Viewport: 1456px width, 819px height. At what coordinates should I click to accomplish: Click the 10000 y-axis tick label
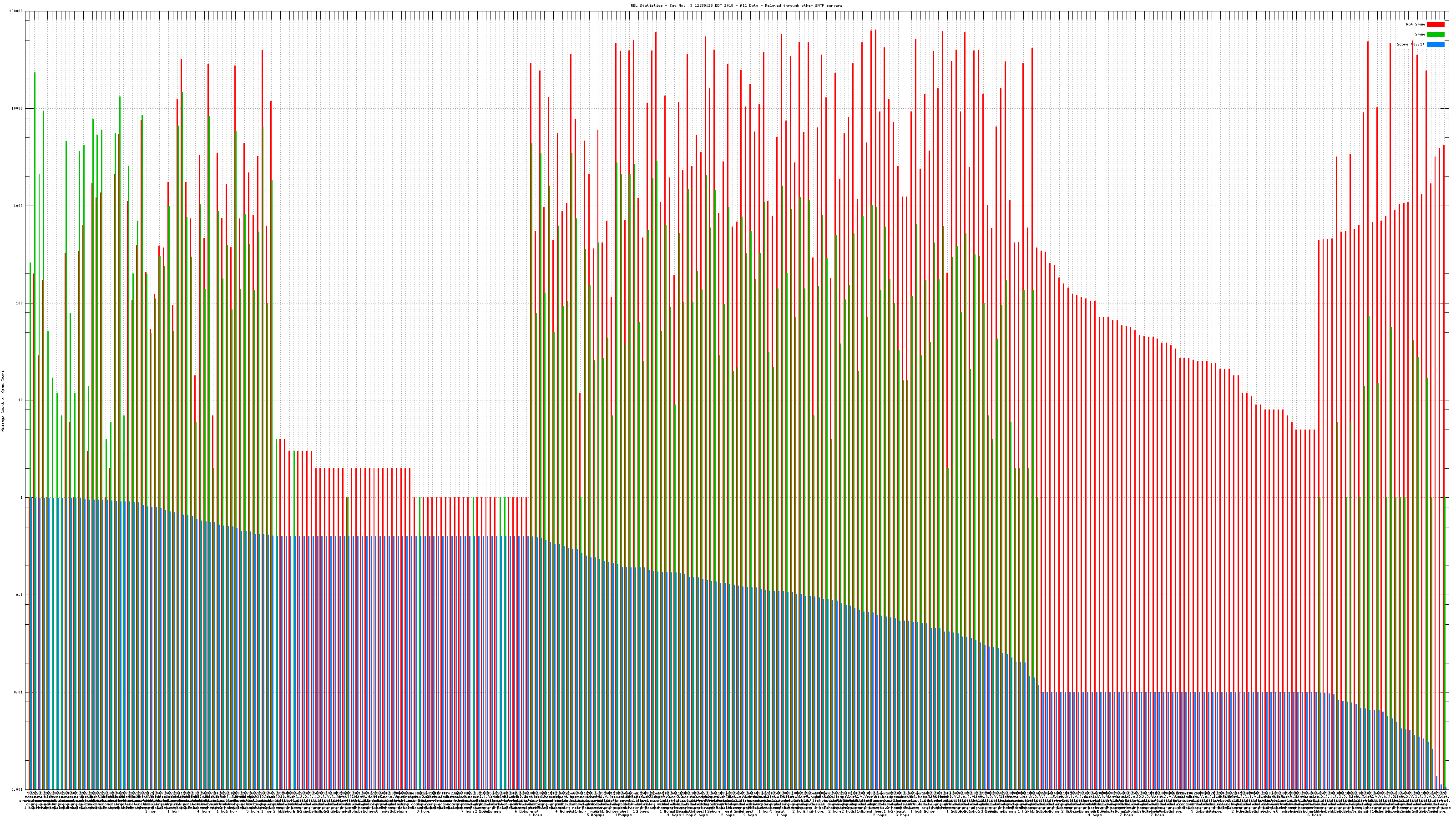pos(17,109)
